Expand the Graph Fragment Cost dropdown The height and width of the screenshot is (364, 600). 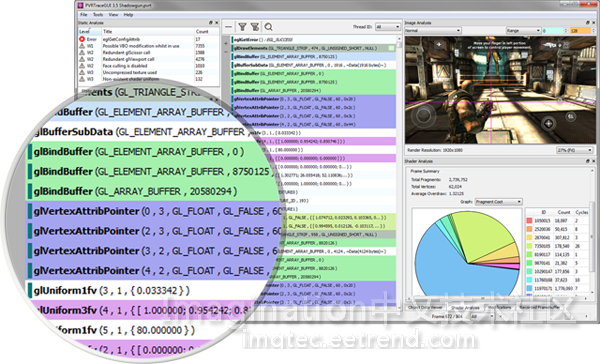[499, 202]
